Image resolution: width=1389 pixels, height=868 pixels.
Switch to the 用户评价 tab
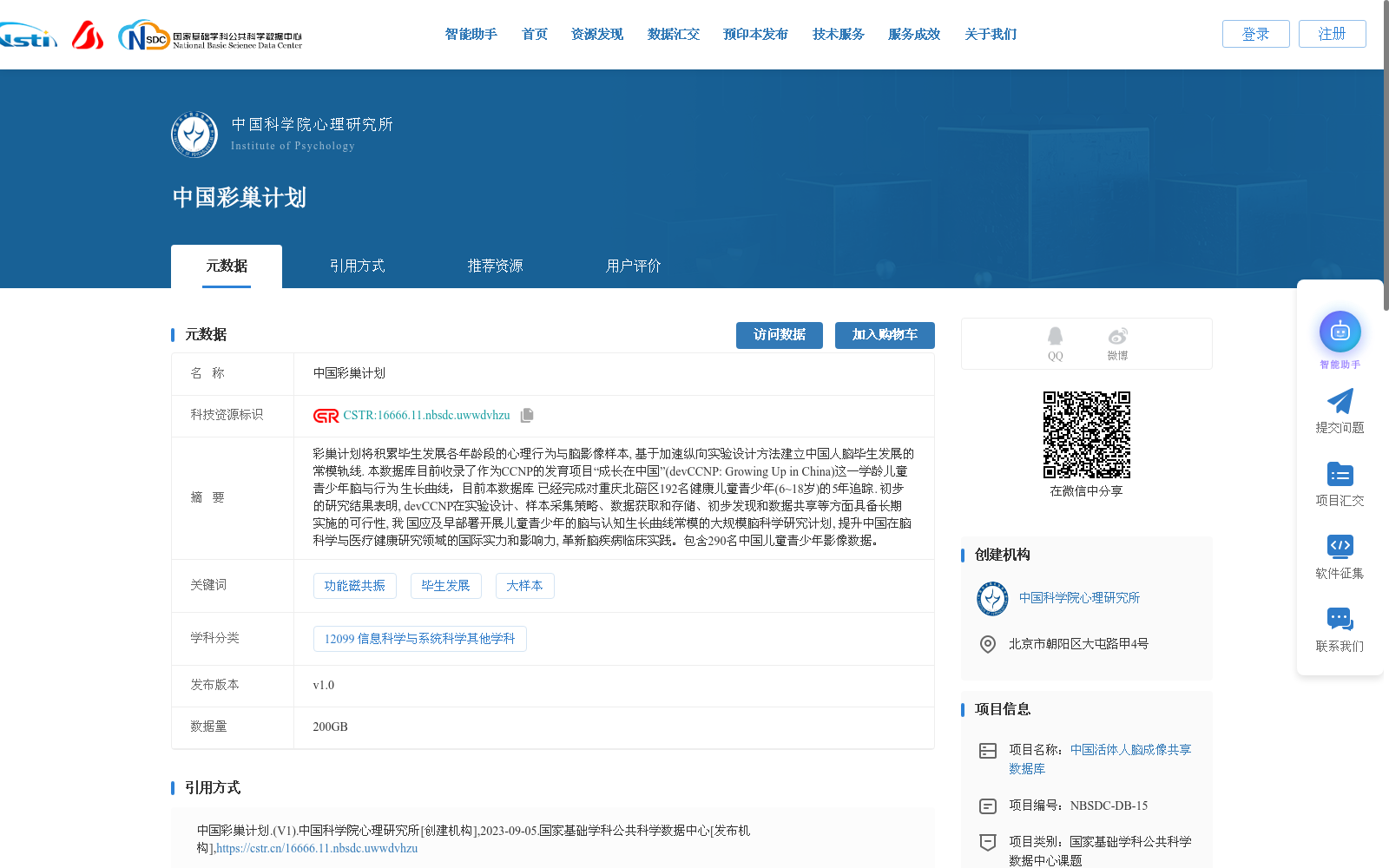point(634,266)
